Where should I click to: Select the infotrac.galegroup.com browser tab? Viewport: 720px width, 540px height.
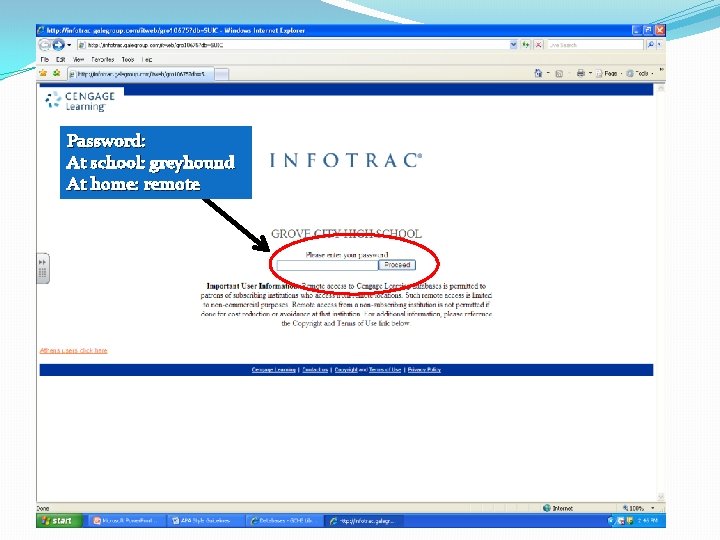(x=141, y=74)
